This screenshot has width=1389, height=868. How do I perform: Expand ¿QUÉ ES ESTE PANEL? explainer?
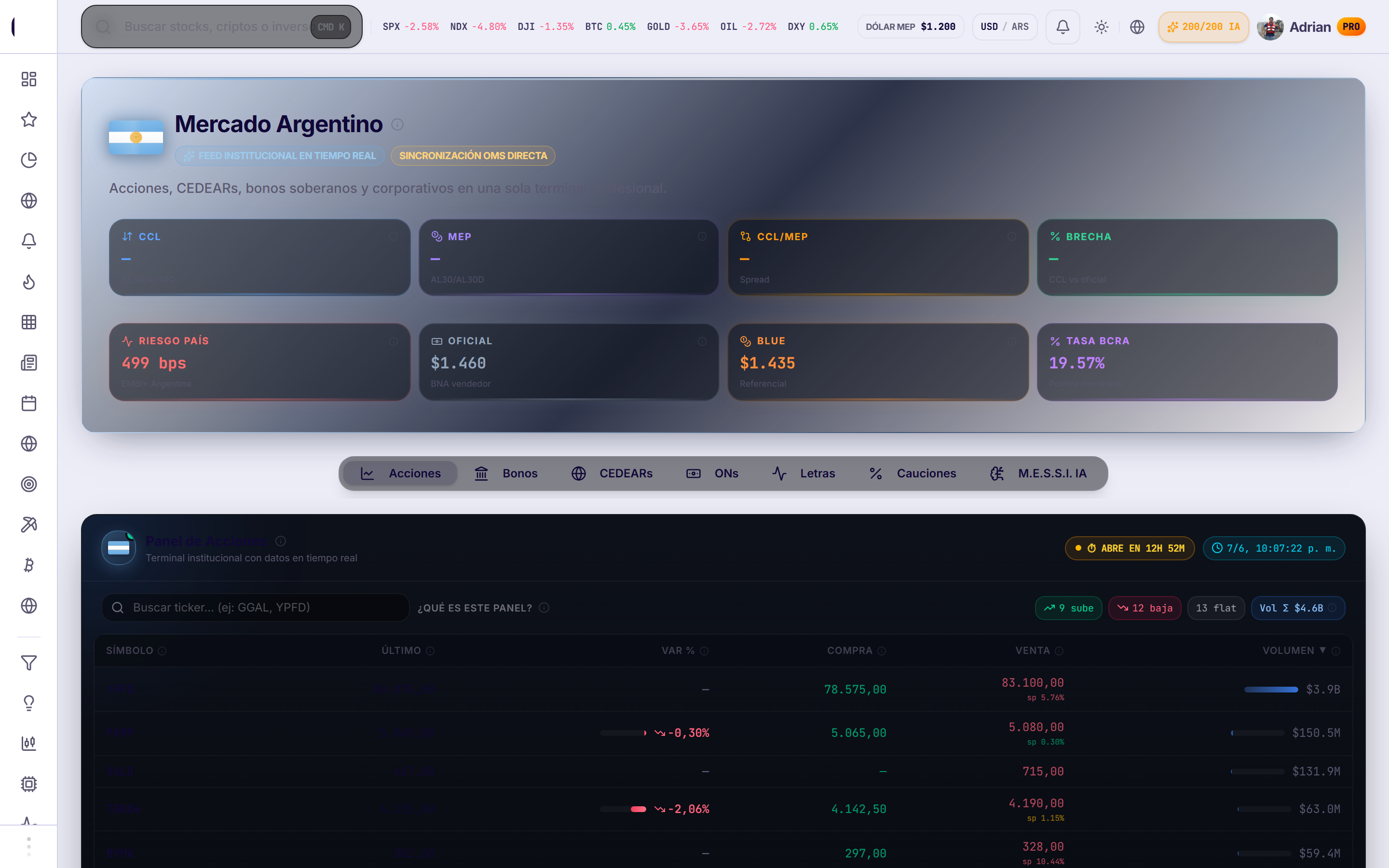483,608
